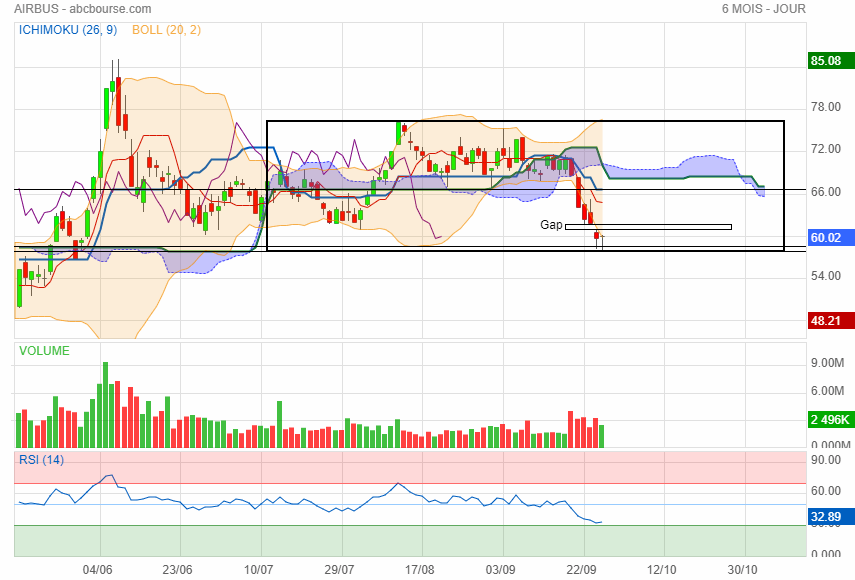The width and height of the screenshot is (855, 580).
Task: Click the red 48.21 low price tag
Action: click(x=831, y=321)
